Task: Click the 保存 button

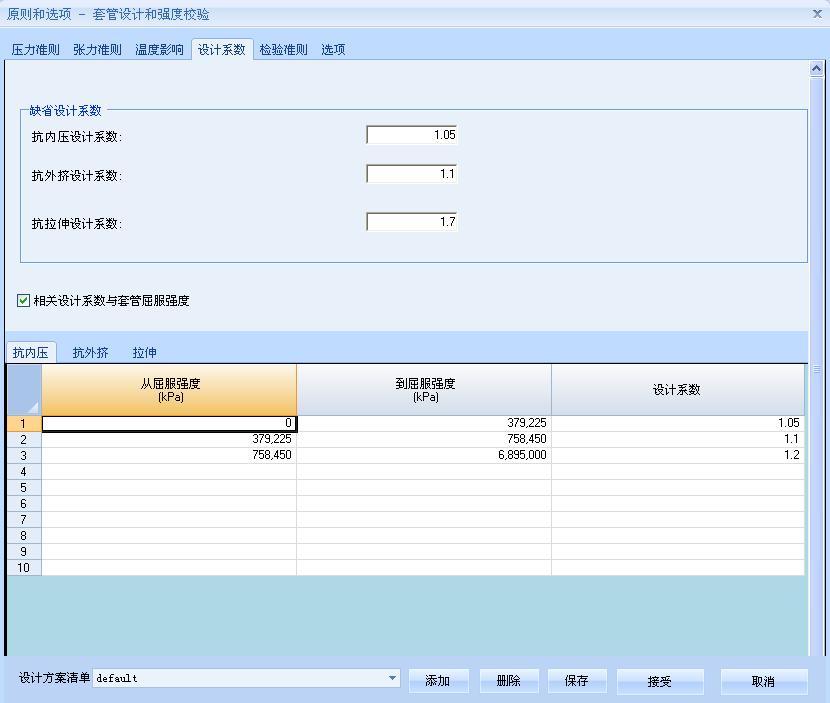Action: click(x=576, y=681)
